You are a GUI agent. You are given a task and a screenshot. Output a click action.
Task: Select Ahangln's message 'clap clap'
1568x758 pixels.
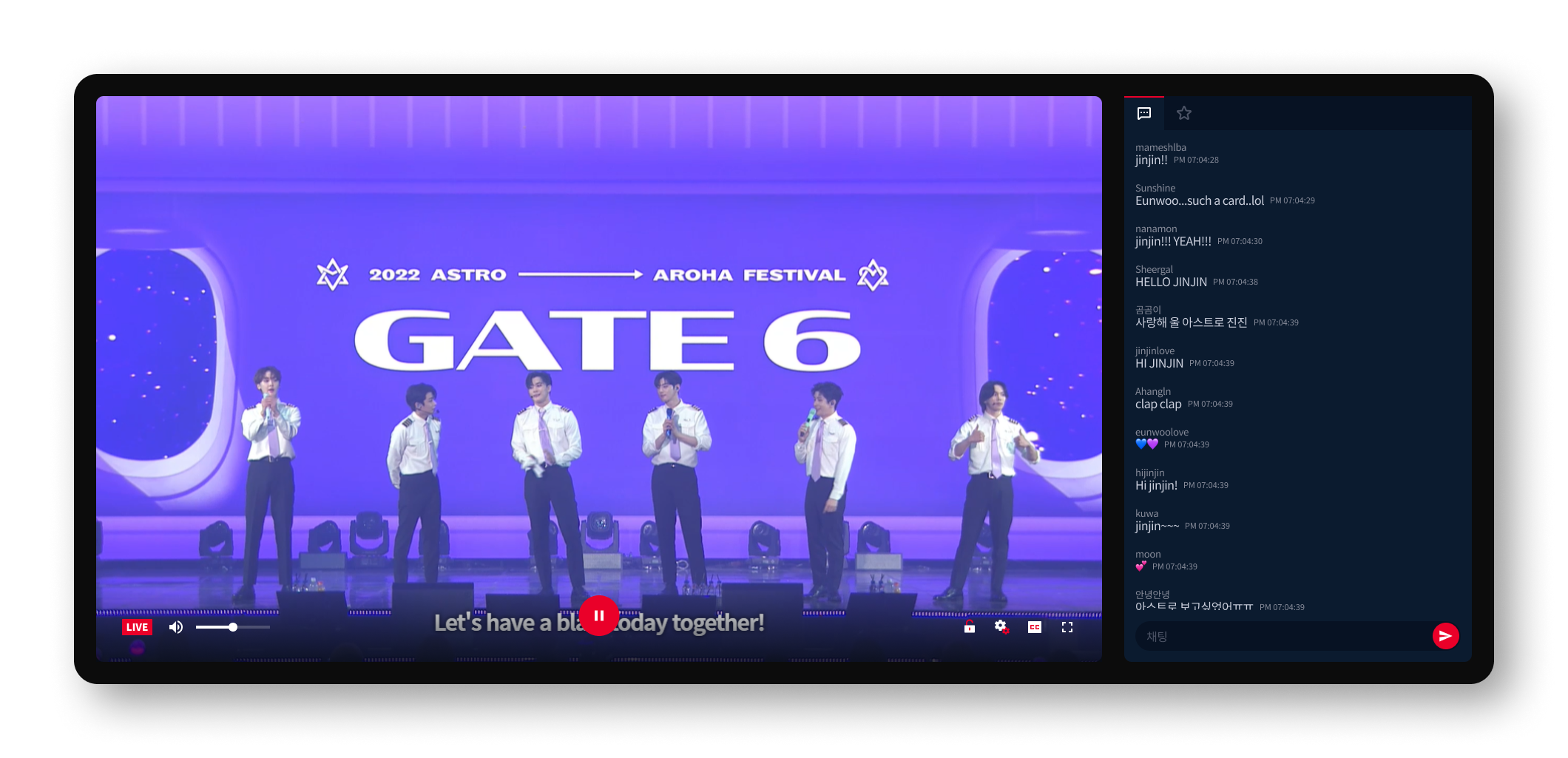coord(1158,404)
